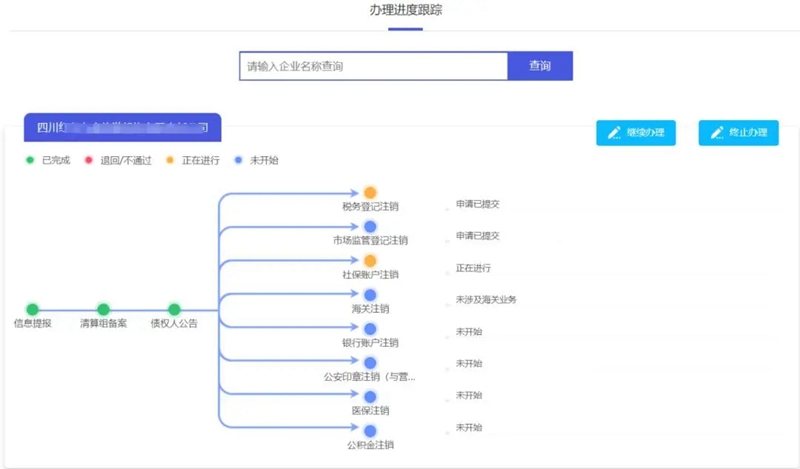Click the blue 公安印章注销 node
Viewport: 800px width, 469px height.
click(370, 363)
